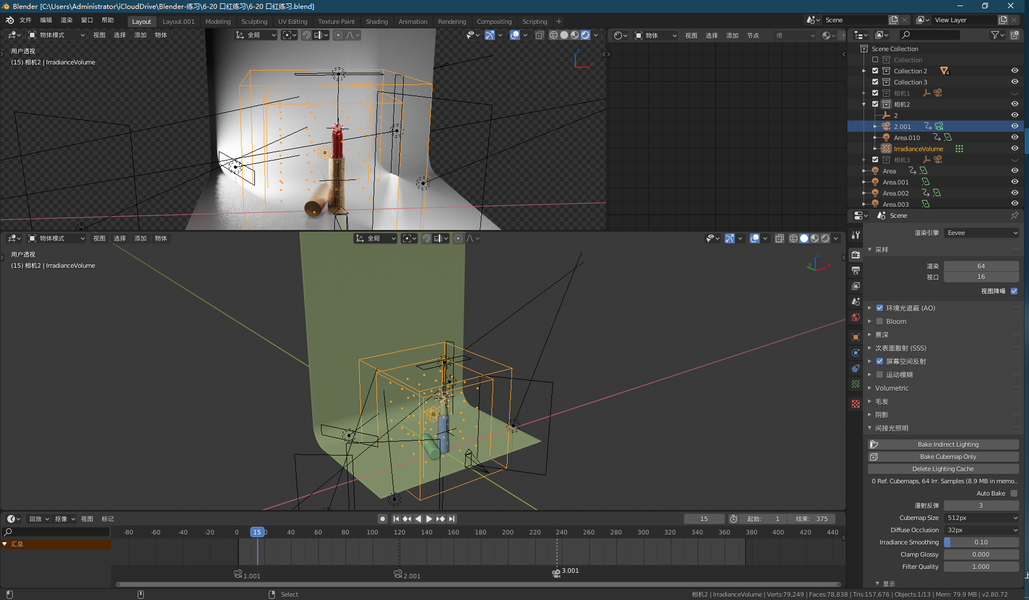Jump to the timeline end frame
The width and height of the screenshot is (1029, 600).
click(x=452, y=519)
